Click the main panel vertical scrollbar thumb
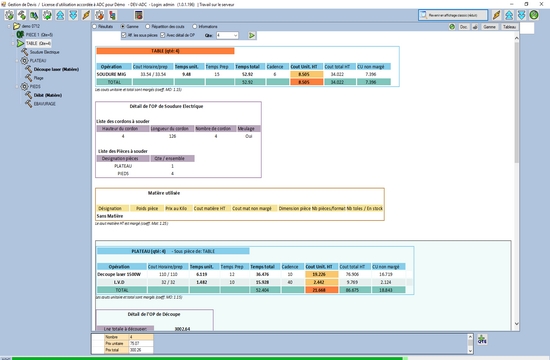550x360 pixels. [x=516, y=102]
